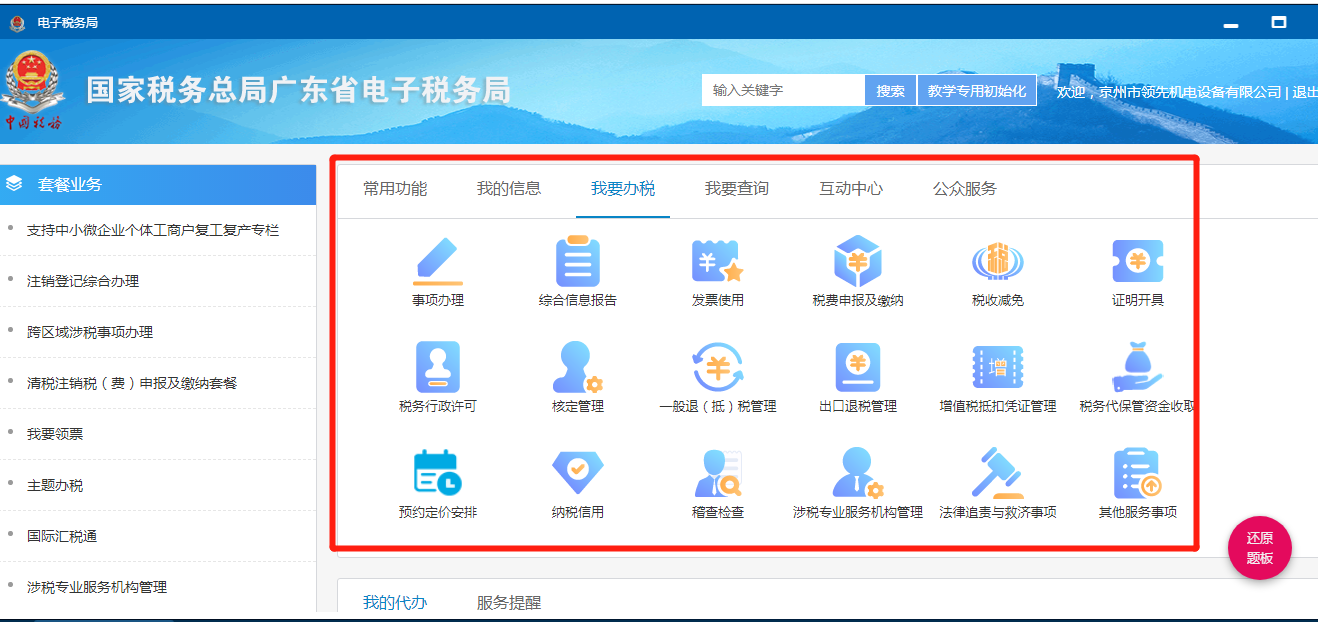The width and height of the screenshot is (1318, 622).
Task: Open the 发票使用 invoice icon
Action: pos(718,262)
